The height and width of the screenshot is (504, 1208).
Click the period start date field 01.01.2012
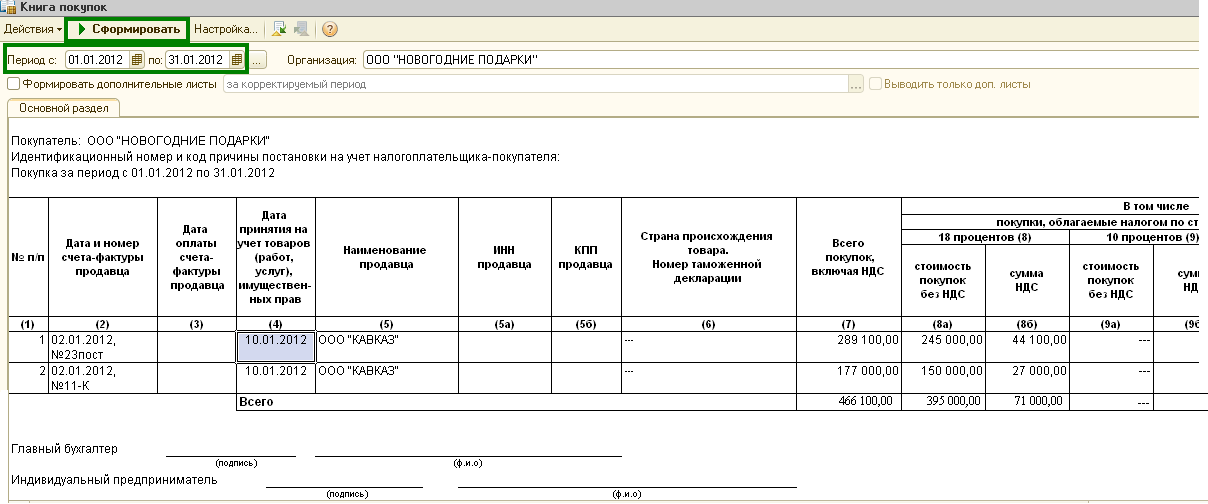(x=98, y=60)
